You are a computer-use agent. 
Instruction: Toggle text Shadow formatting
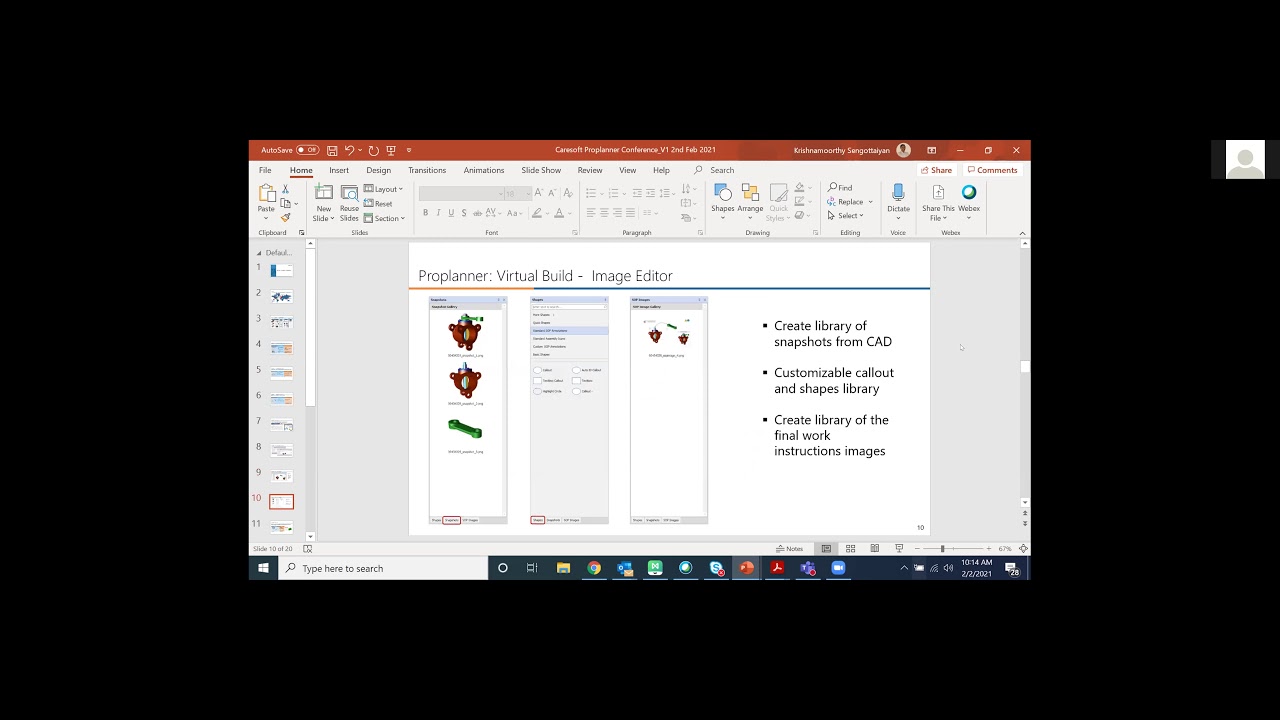click(464, 213)
